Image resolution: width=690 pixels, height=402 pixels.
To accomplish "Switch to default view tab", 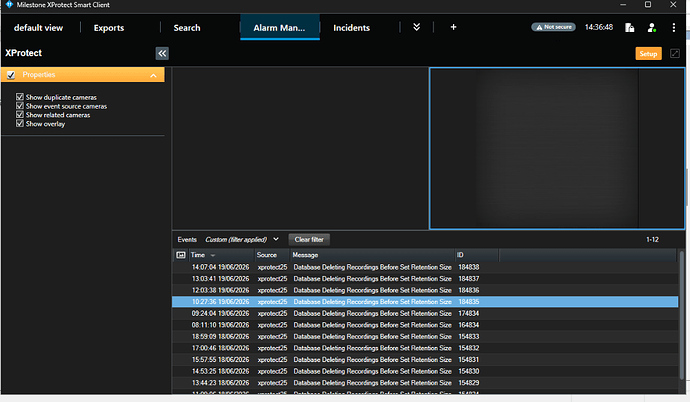I will (39, 28).
